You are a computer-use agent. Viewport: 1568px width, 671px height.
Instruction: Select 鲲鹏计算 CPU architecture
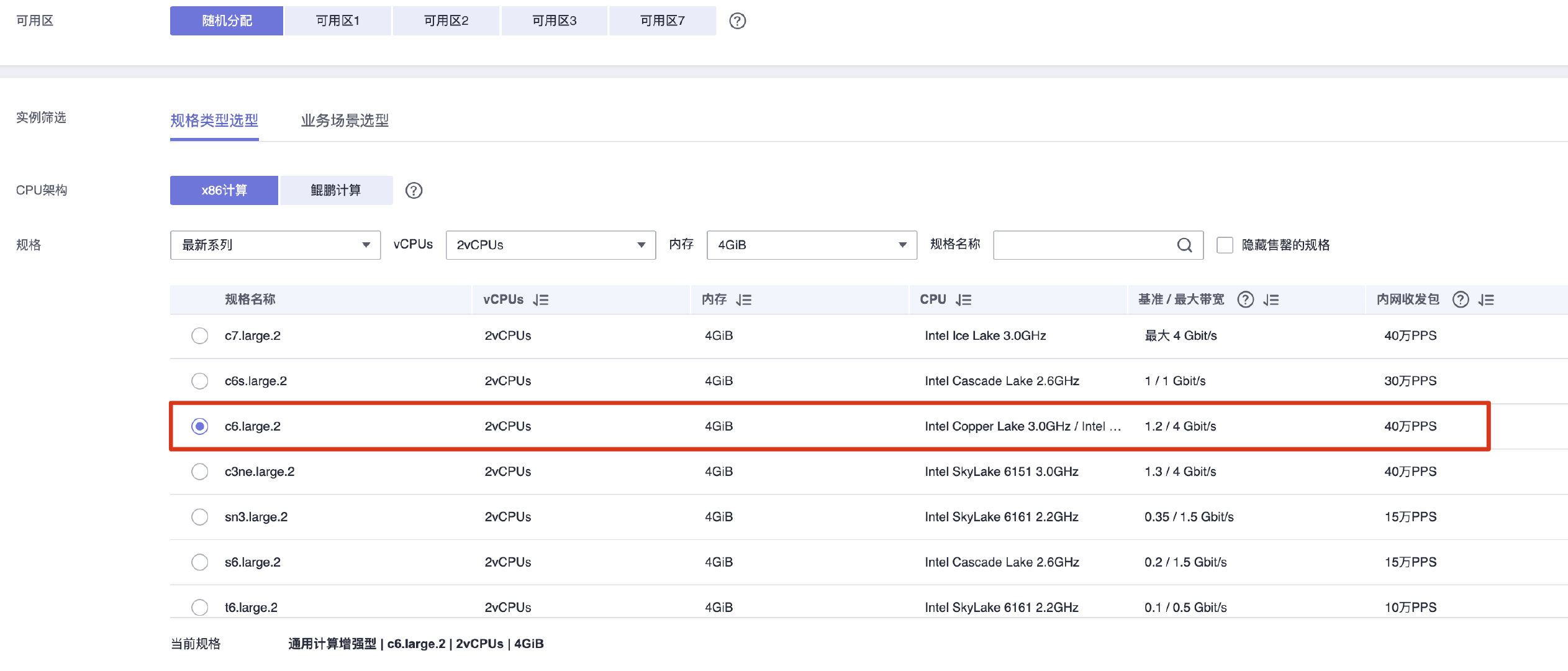tap(336, 190)
